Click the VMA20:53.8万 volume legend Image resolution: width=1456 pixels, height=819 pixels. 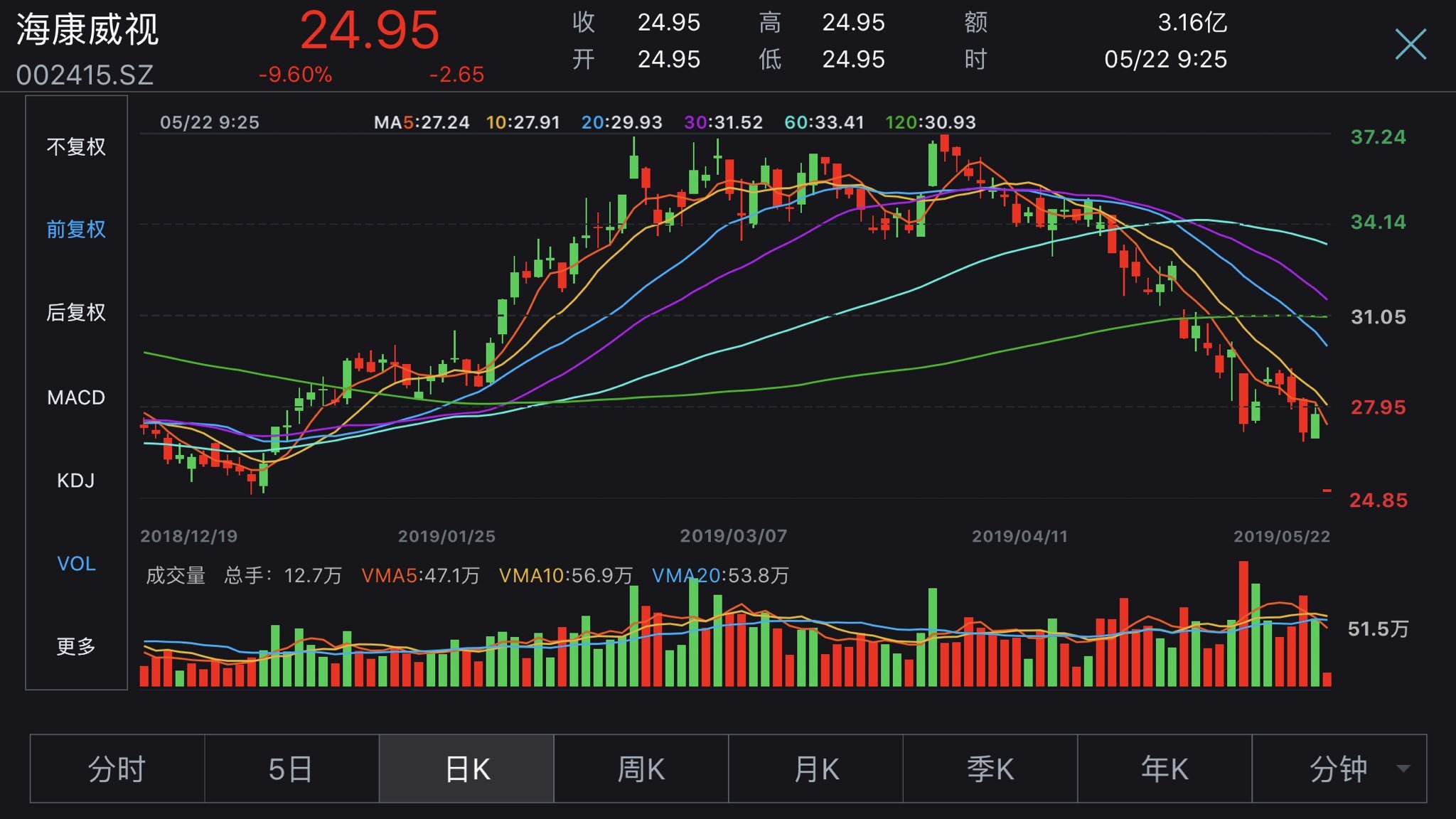click(x=720, y=575)
